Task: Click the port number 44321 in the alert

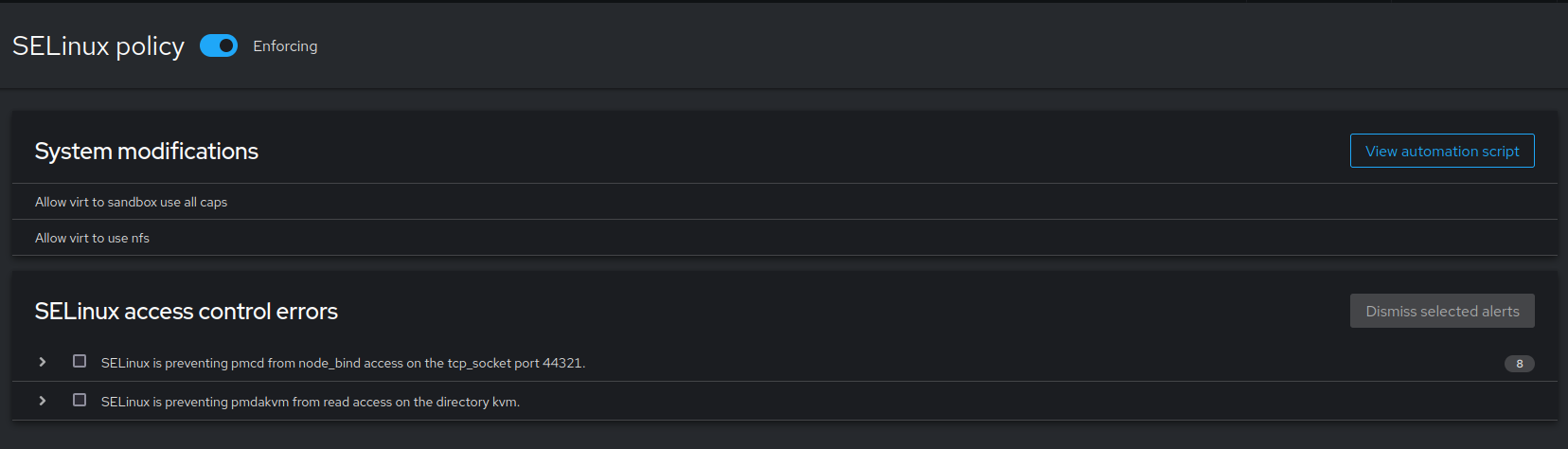Action: (x=562, y=363)
